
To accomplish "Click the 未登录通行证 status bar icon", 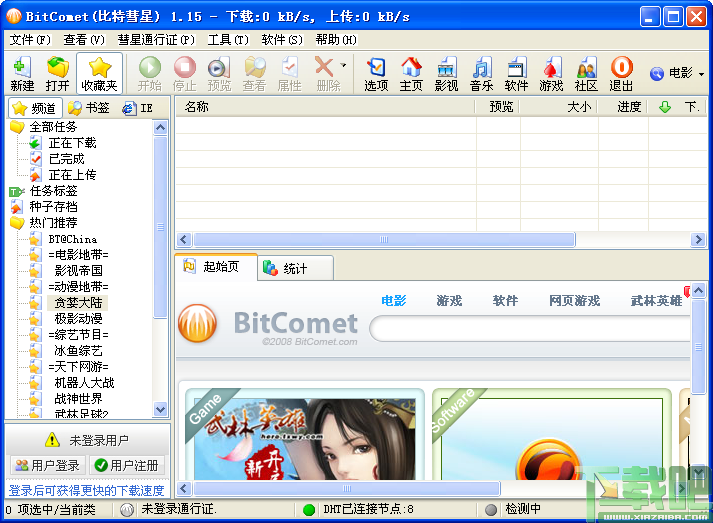I will (x=127, y=510).
